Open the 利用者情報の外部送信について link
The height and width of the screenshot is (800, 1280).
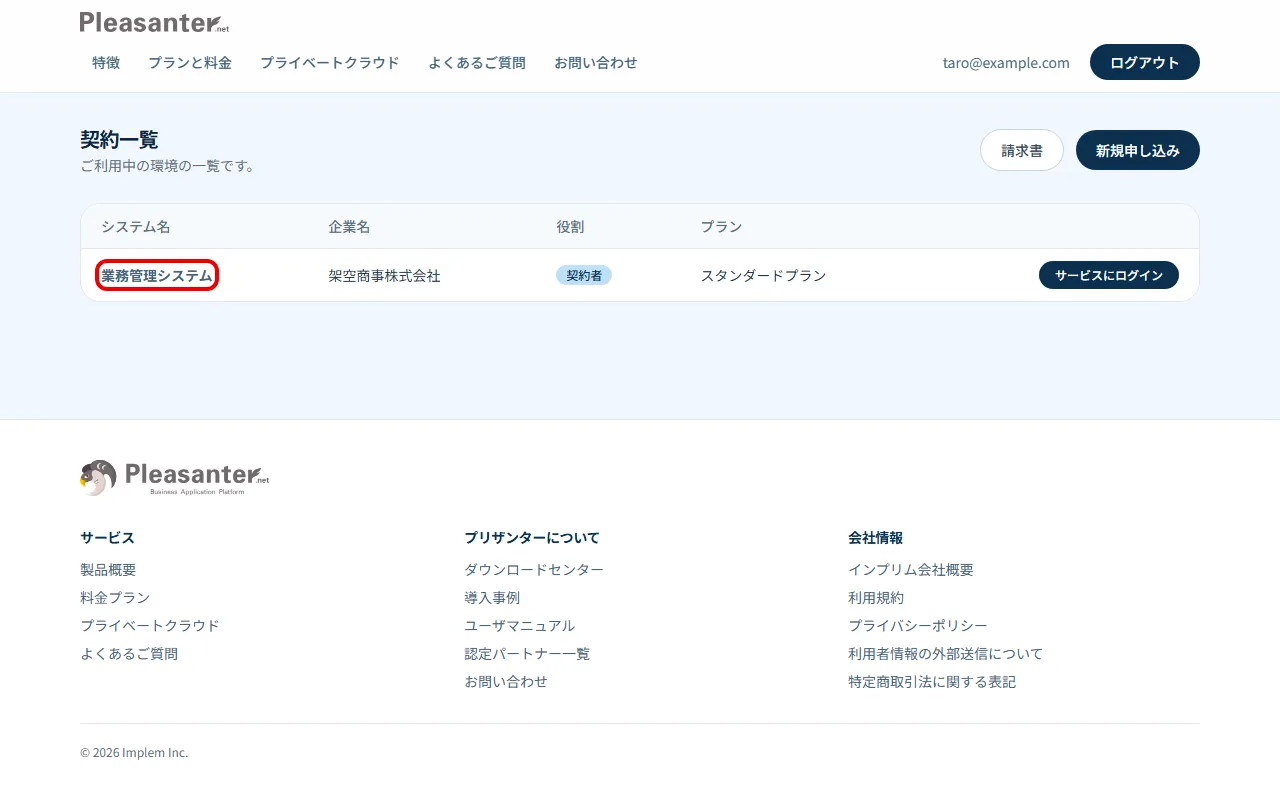[x=945, y=654]
